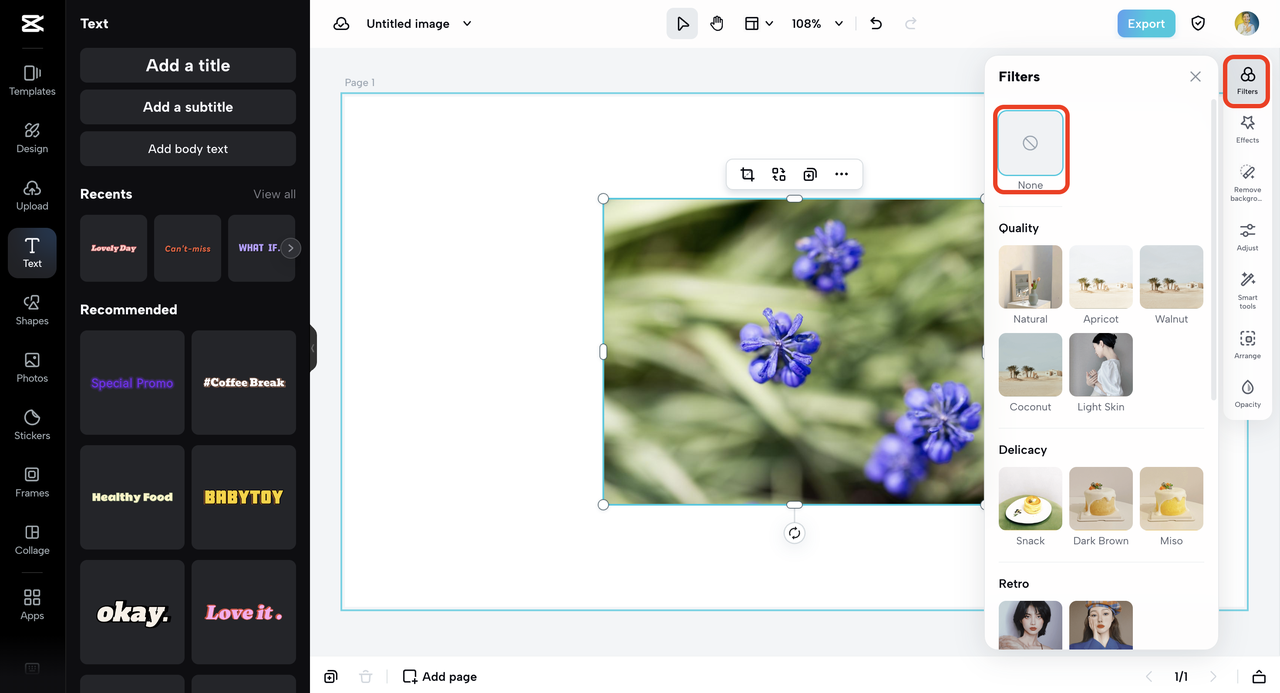Select the Can't-miss recent text style

coord(188,248)
